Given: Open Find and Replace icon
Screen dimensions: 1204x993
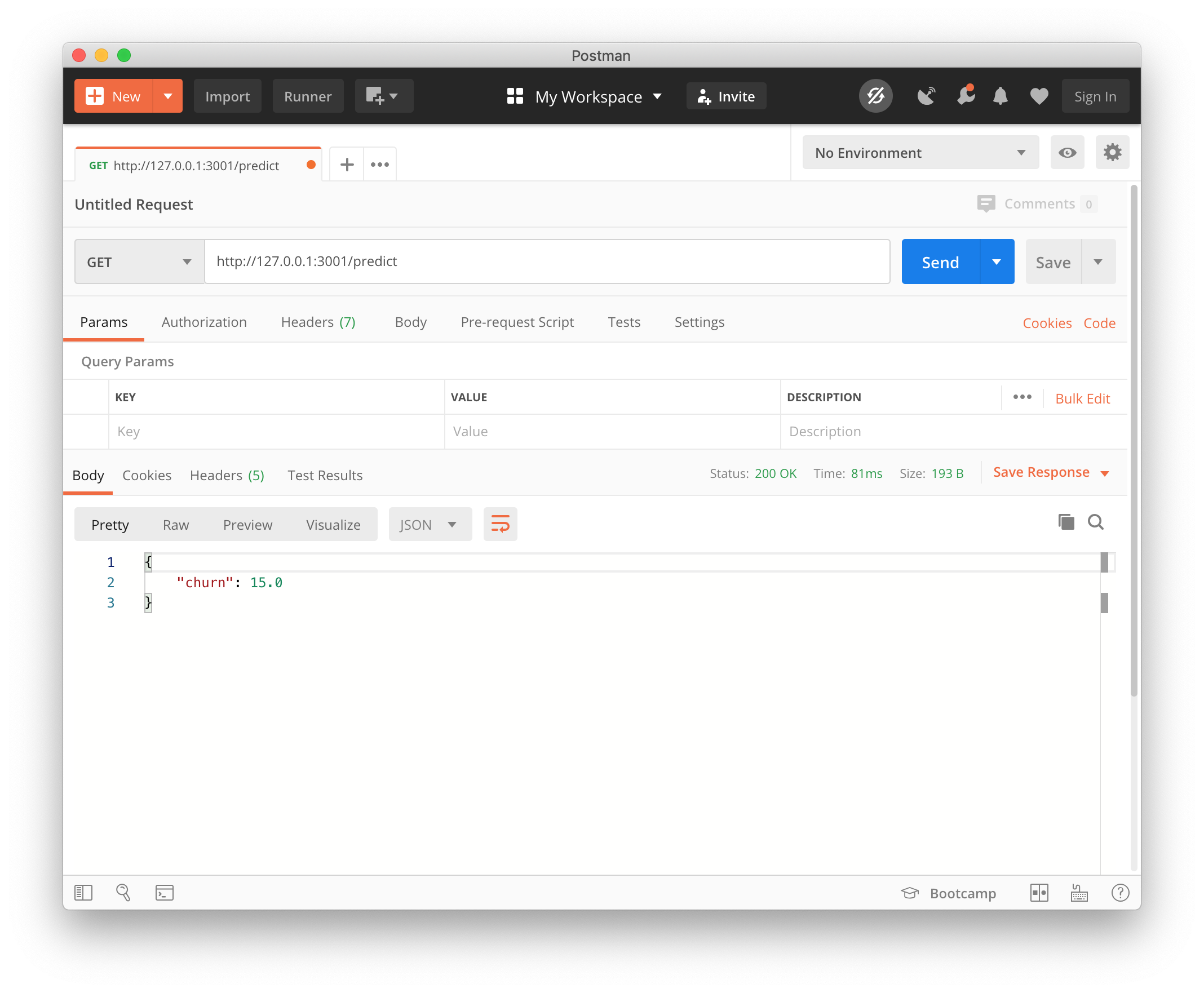Looking at the screenshot, I should tap(123, 892).
